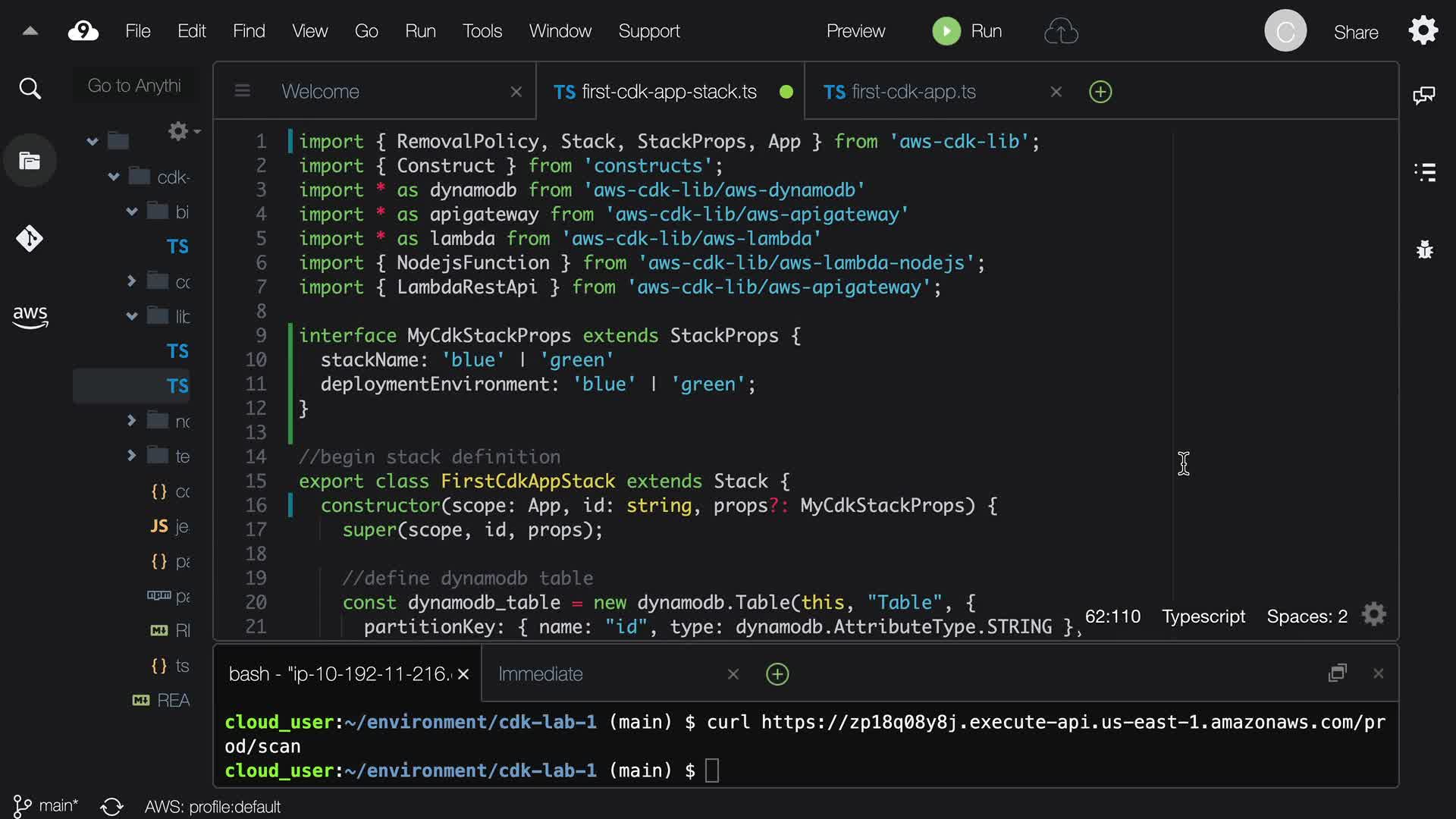Switch to the Immediate terminal tab
The height and width of the screenshot is (819, 1456).
point(541,673)
